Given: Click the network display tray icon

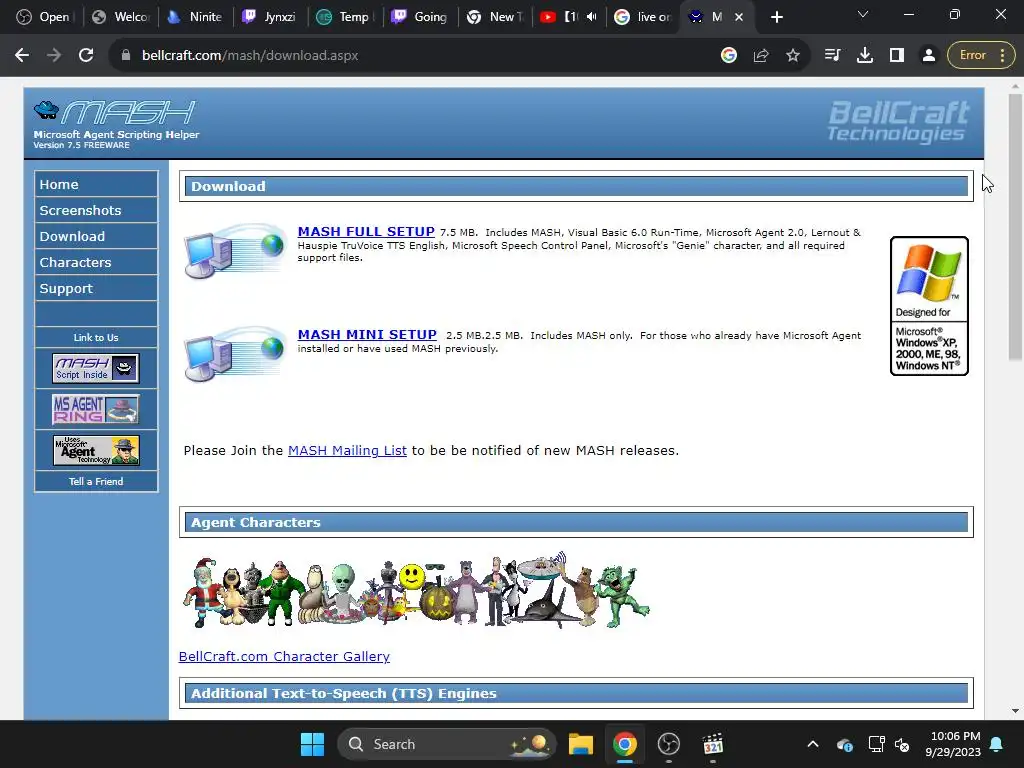Looking at the screenshot, I should pos(876,744).
